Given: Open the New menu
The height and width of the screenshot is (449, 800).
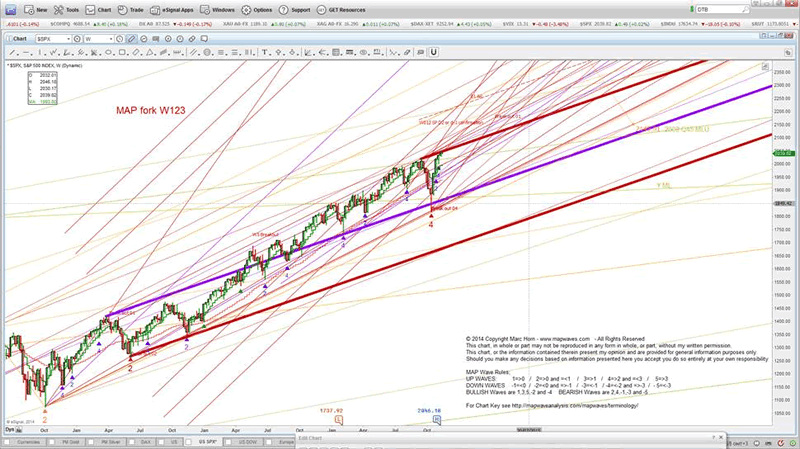Looking at the screenshot, I should pos(35,10).
